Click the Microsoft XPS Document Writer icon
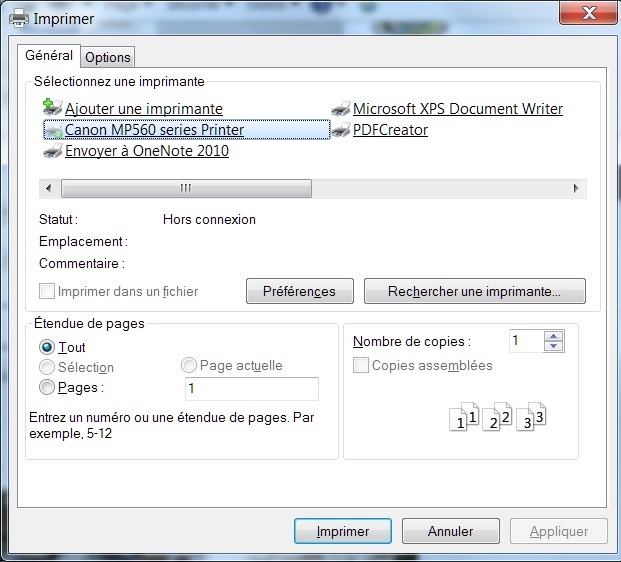This screenshot has height=562, width=621. [x=341, y=109]
